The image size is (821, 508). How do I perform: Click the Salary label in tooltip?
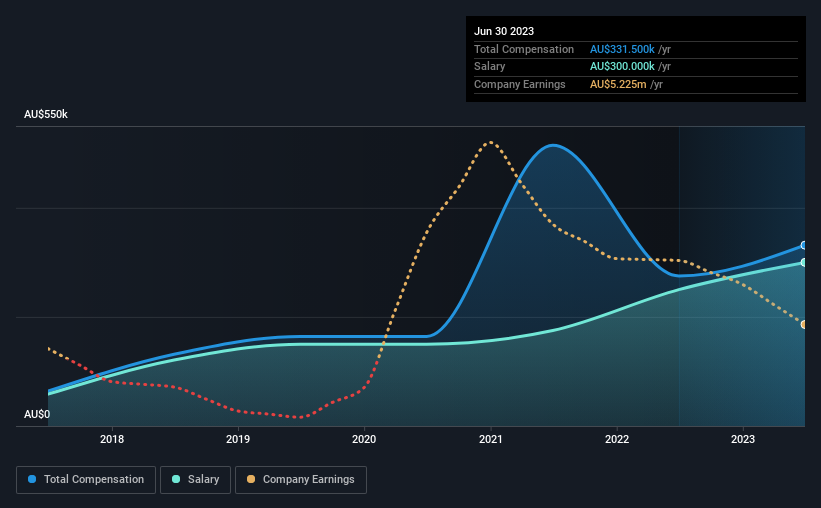click(x=490, y=67)
